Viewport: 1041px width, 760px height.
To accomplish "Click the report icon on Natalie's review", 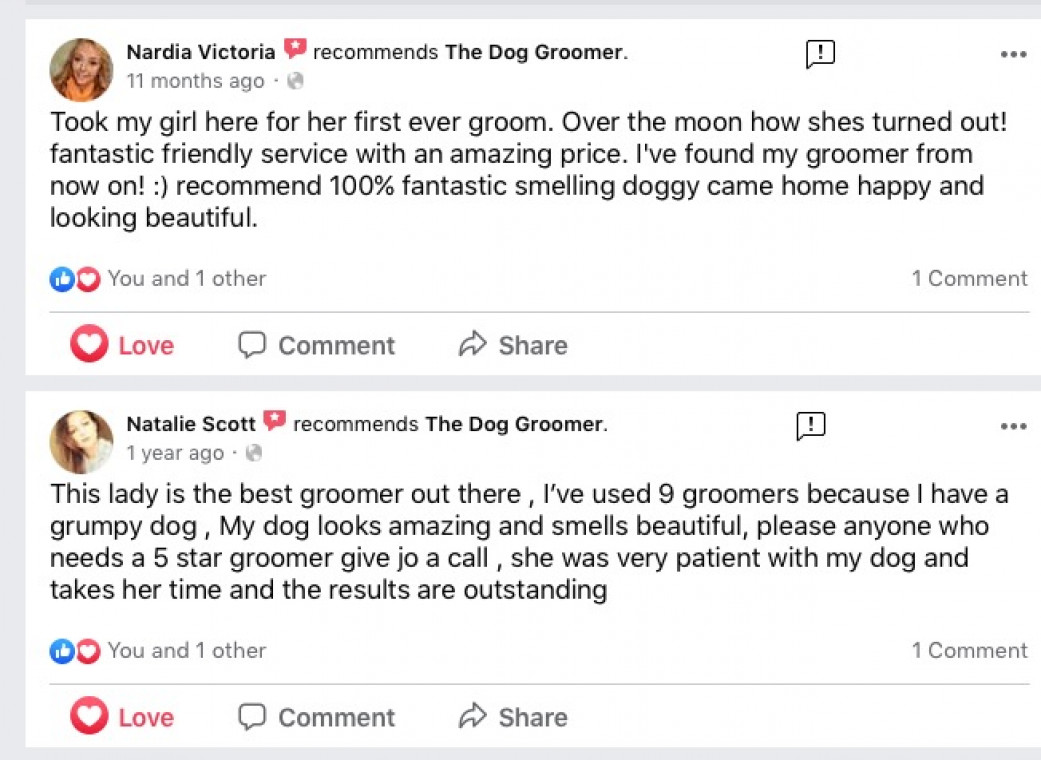I will [x=811, y=426].
